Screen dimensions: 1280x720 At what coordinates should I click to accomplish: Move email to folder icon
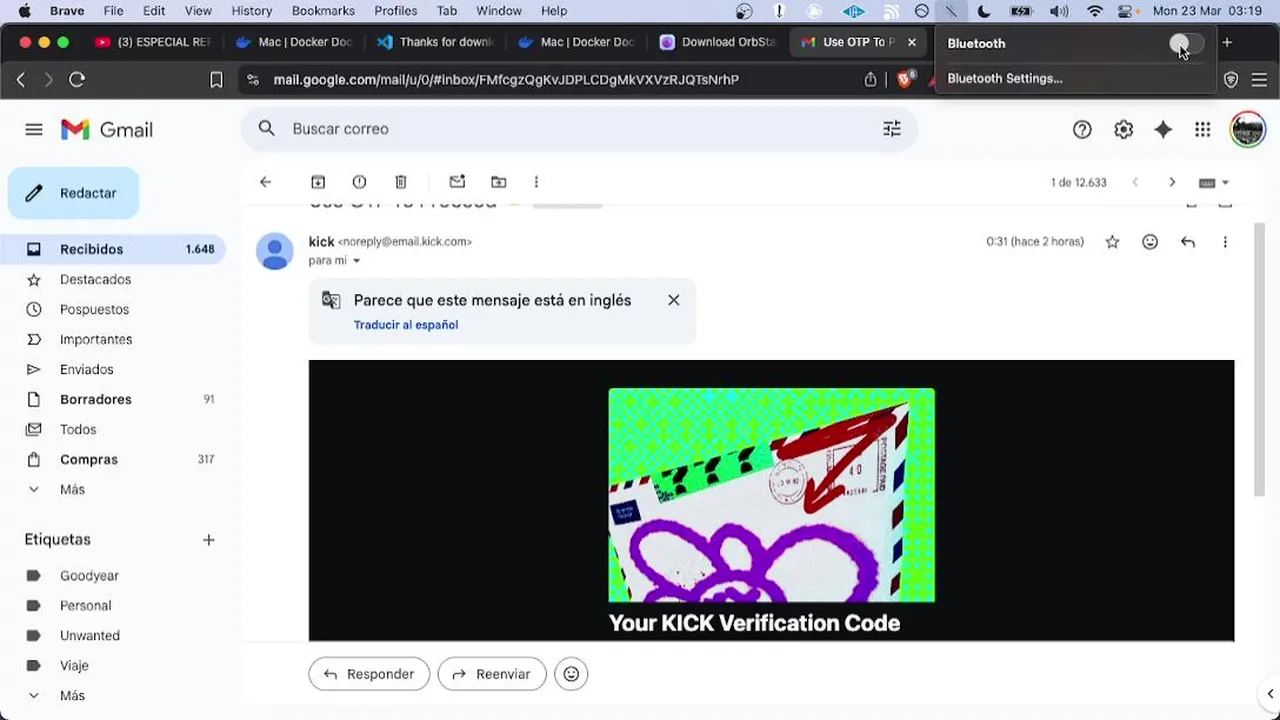coord(499,182)
